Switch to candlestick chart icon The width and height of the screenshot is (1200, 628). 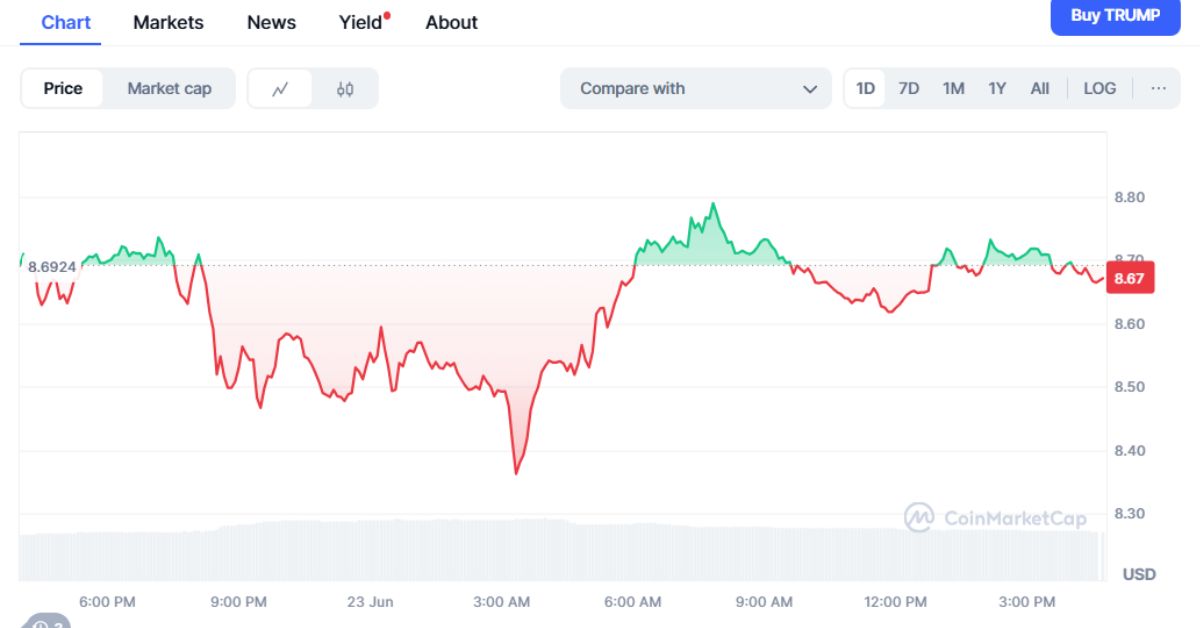pyautogui.click(x=345, y=89)
